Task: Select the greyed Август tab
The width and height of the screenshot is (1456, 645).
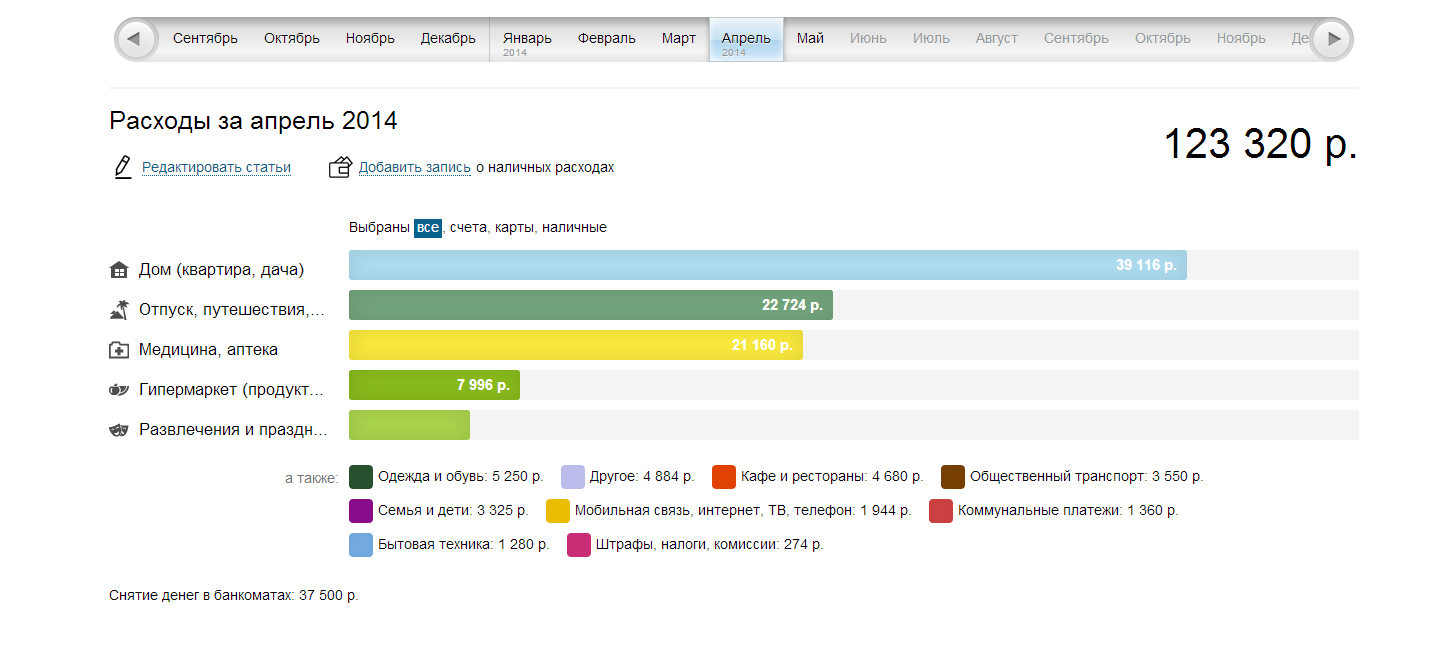Action: click(997, 39)
